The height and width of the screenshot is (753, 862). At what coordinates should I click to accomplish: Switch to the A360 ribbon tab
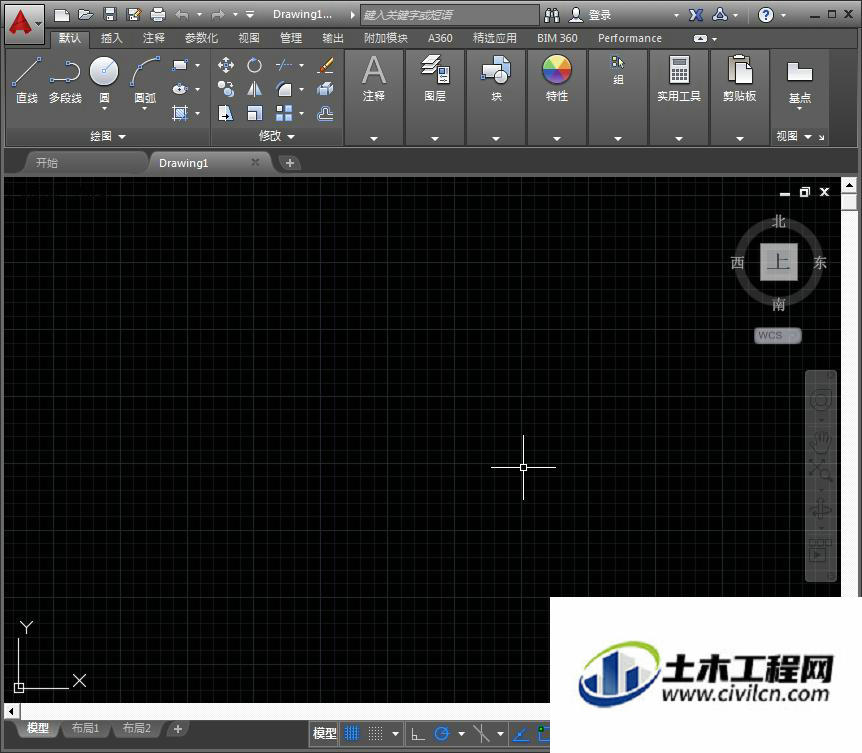pyautogui.click(x=440, y=38)
